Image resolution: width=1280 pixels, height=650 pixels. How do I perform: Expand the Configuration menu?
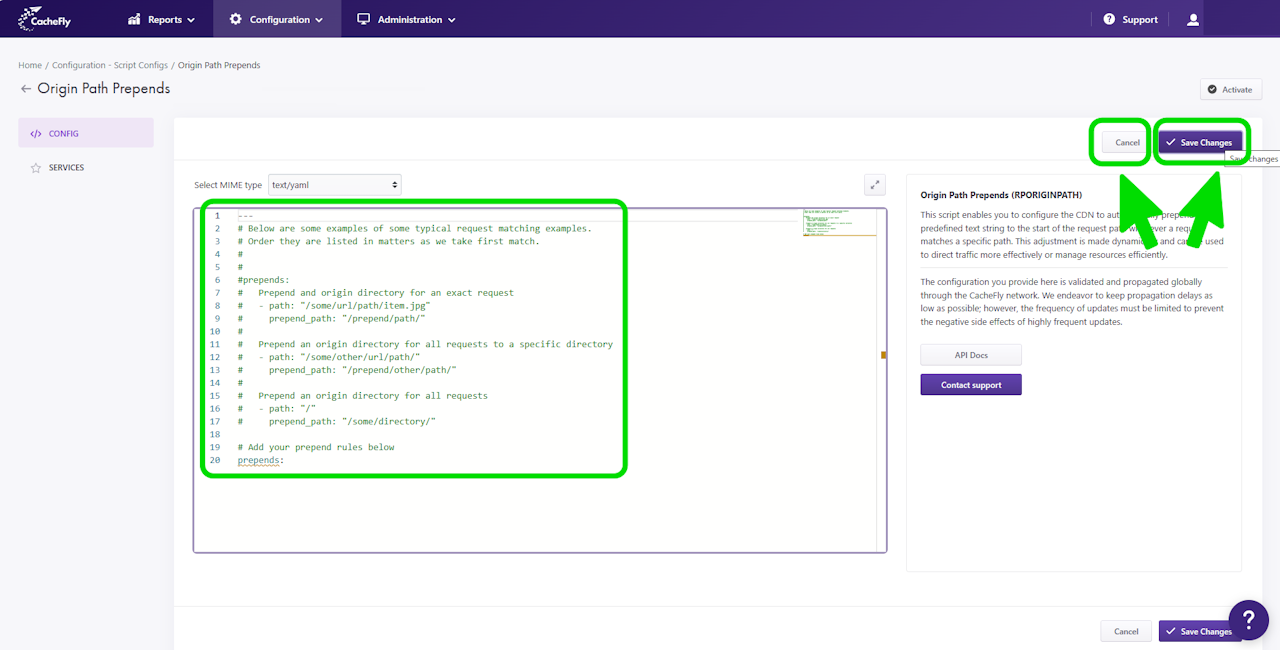pos(276,19)
